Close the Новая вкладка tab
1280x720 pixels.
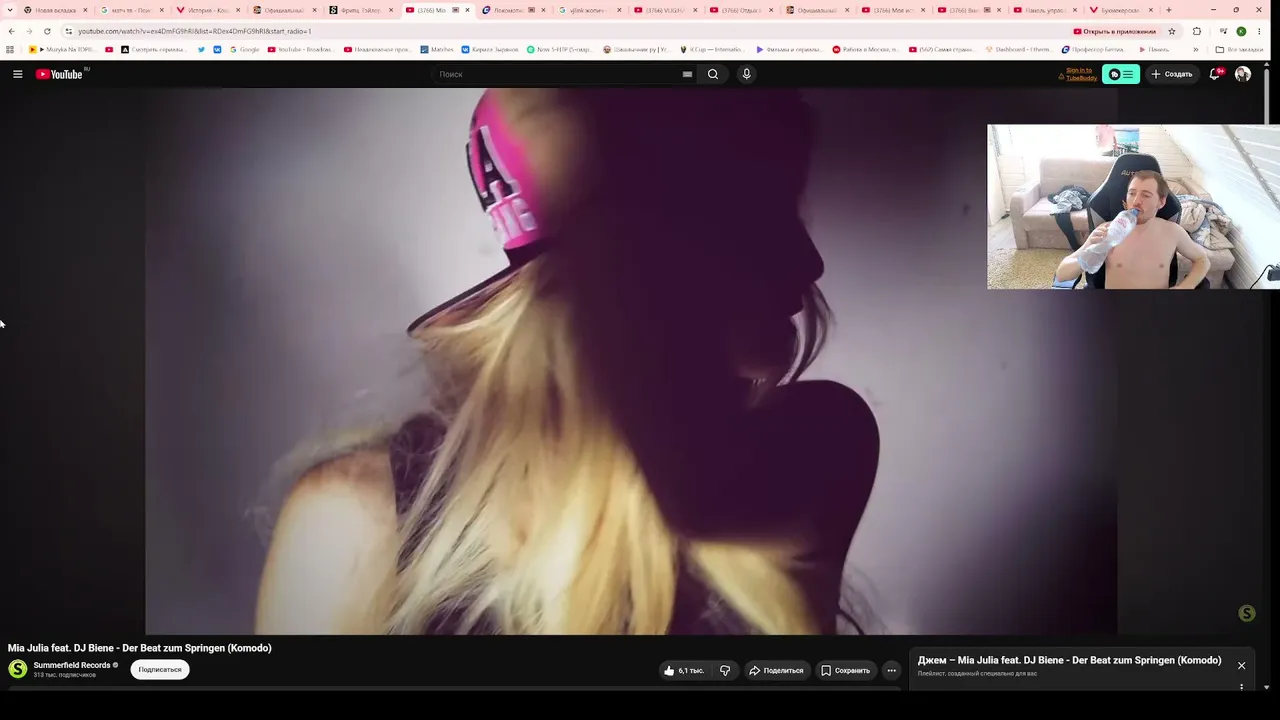point(85,10)
